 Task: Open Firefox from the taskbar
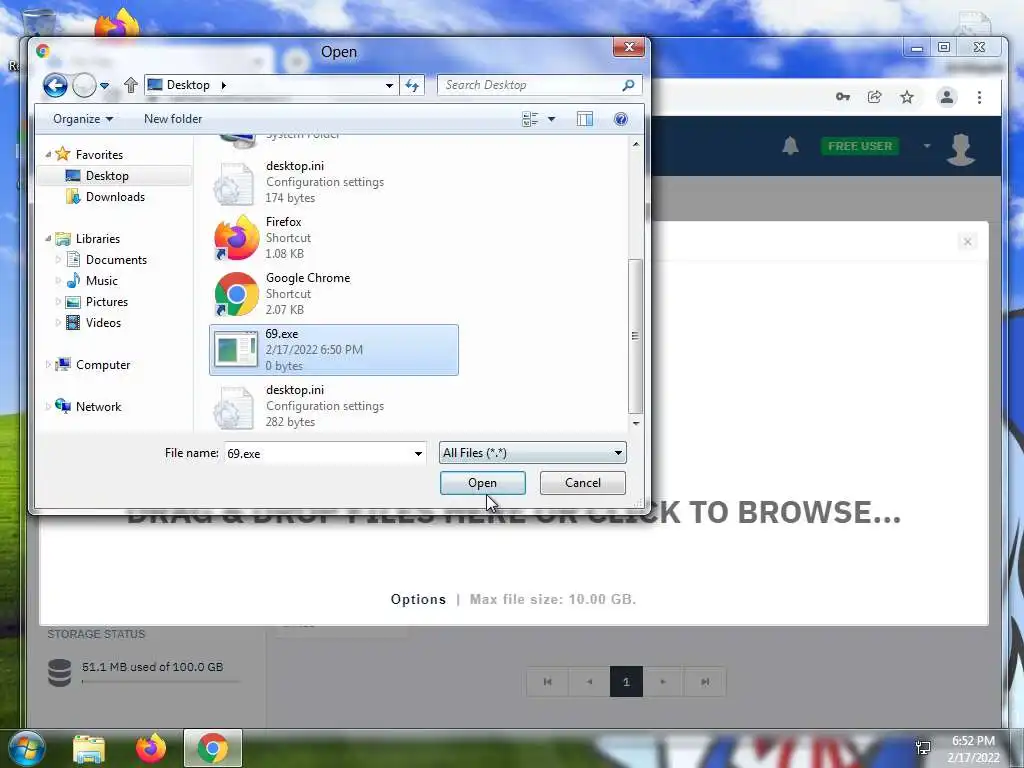click(x=151, y=748)
